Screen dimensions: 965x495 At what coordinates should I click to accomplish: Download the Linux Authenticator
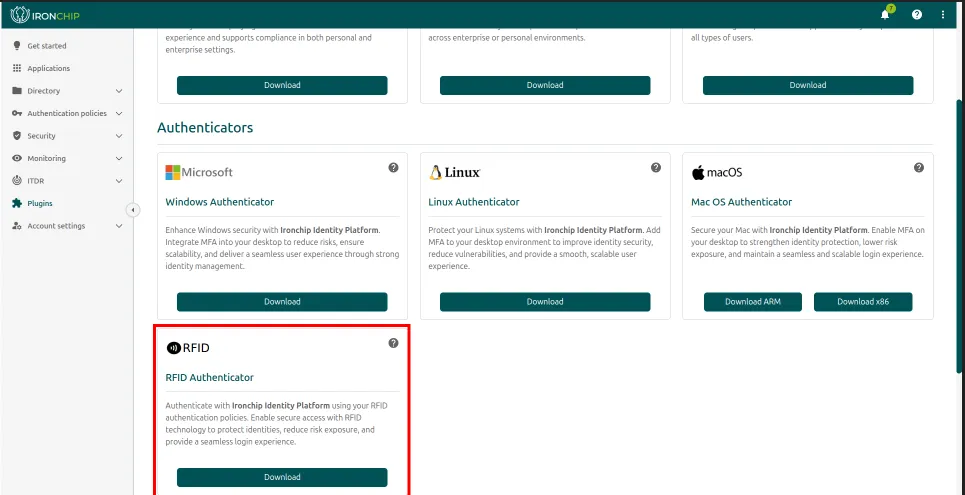[545, 302]
